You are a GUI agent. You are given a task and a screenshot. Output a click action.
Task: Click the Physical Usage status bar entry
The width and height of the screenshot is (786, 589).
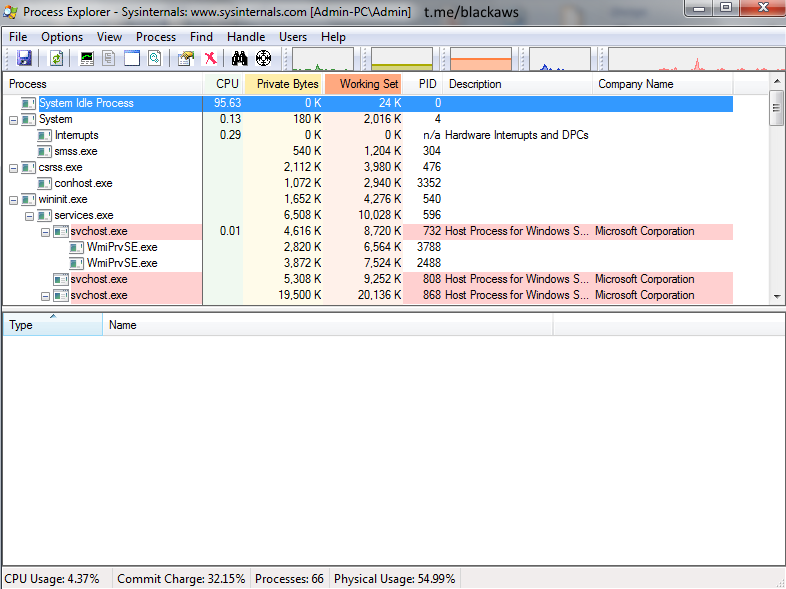(395, 579)
